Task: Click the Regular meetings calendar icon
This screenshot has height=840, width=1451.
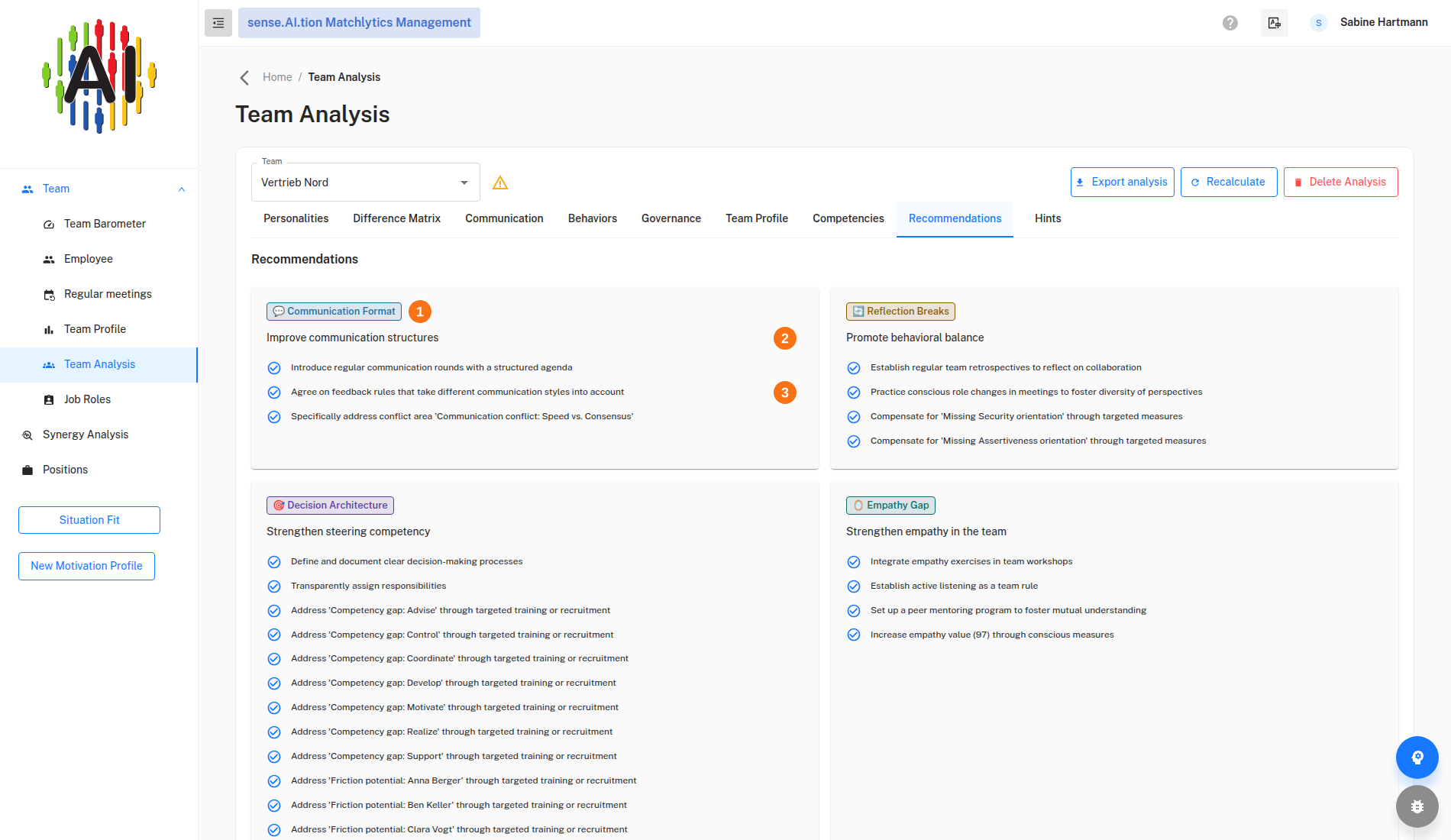Action: pyautogui.click(x=49, y=295)
